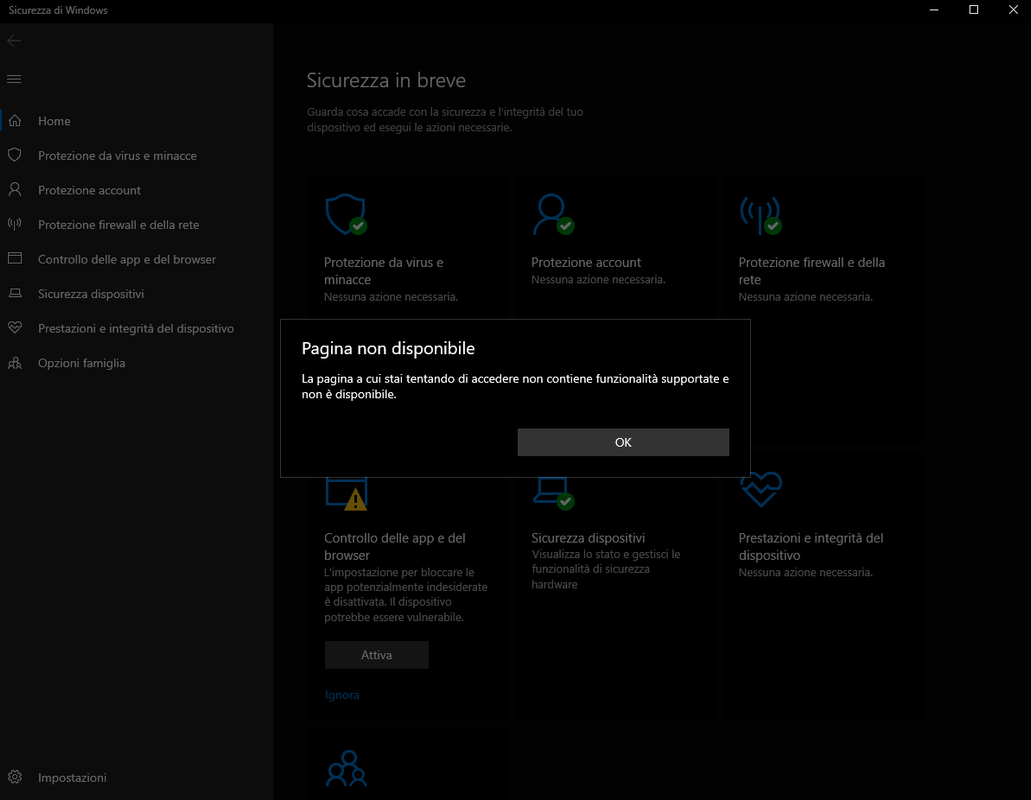Click the browser window icon in sidebar
The height and width of the screenshot is (800, 1031).
click(14, 258)
